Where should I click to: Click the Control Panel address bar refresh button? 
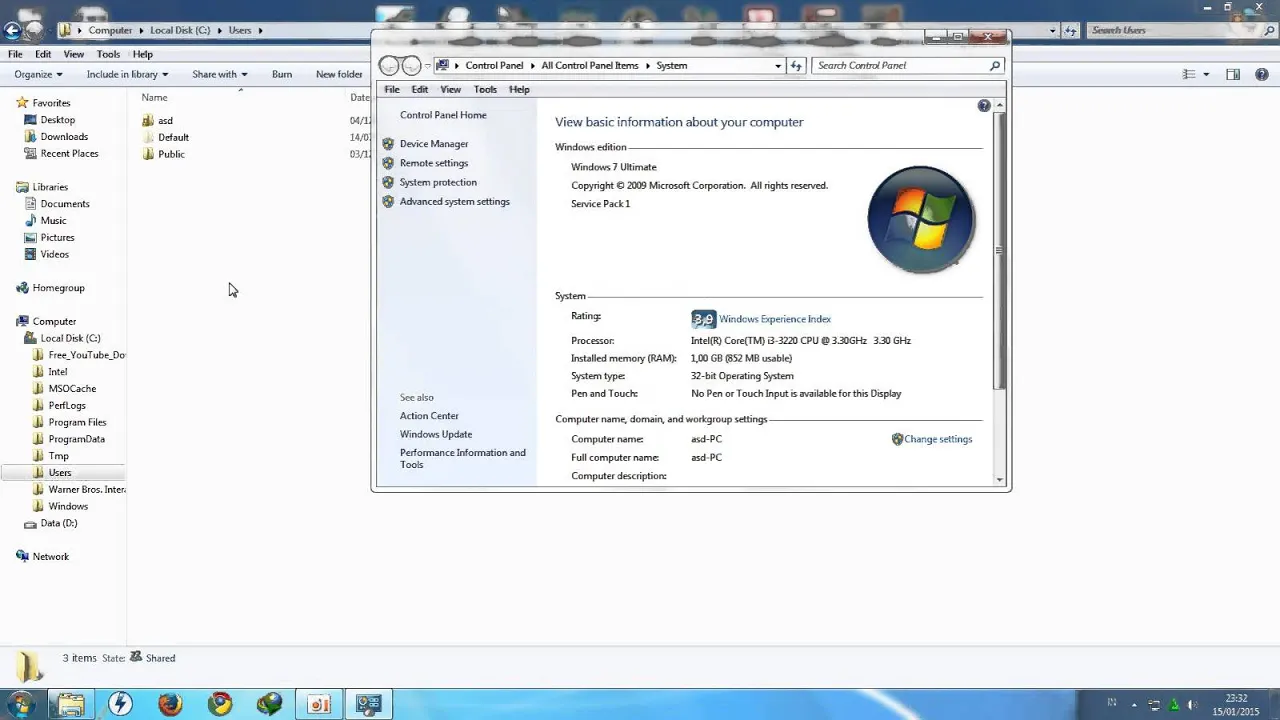[796, 65]
